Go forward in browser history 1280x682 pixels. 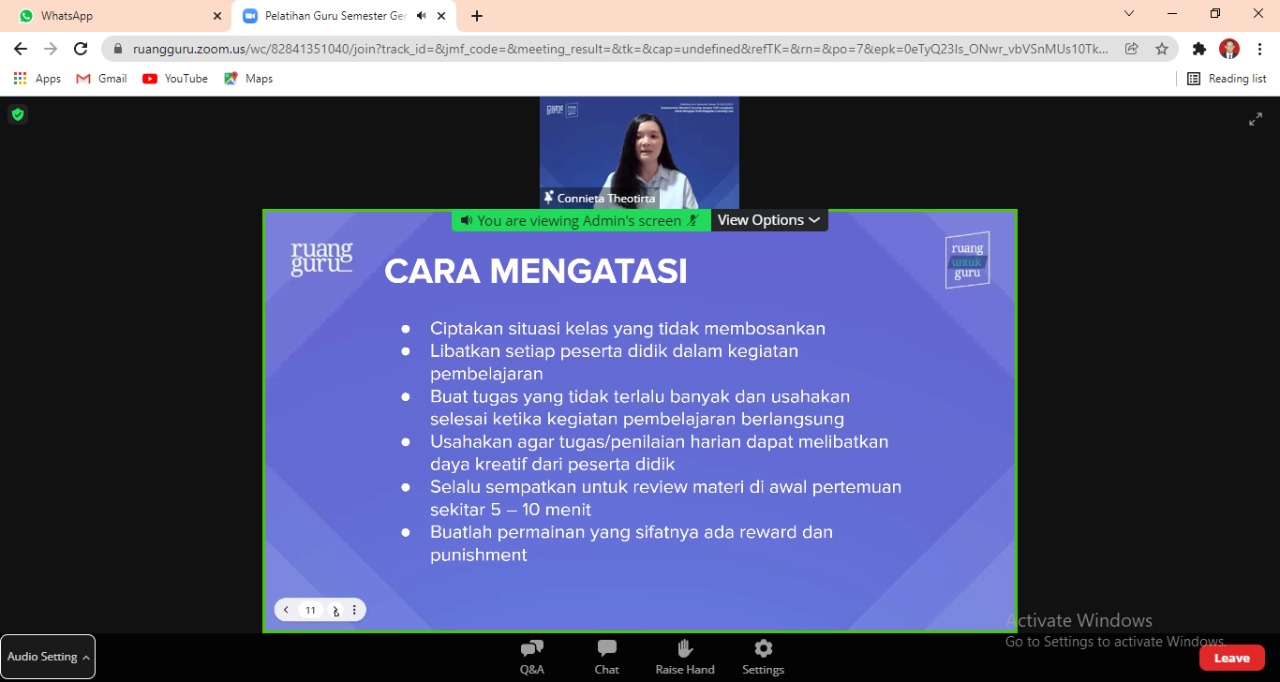[x=51, y=48]
